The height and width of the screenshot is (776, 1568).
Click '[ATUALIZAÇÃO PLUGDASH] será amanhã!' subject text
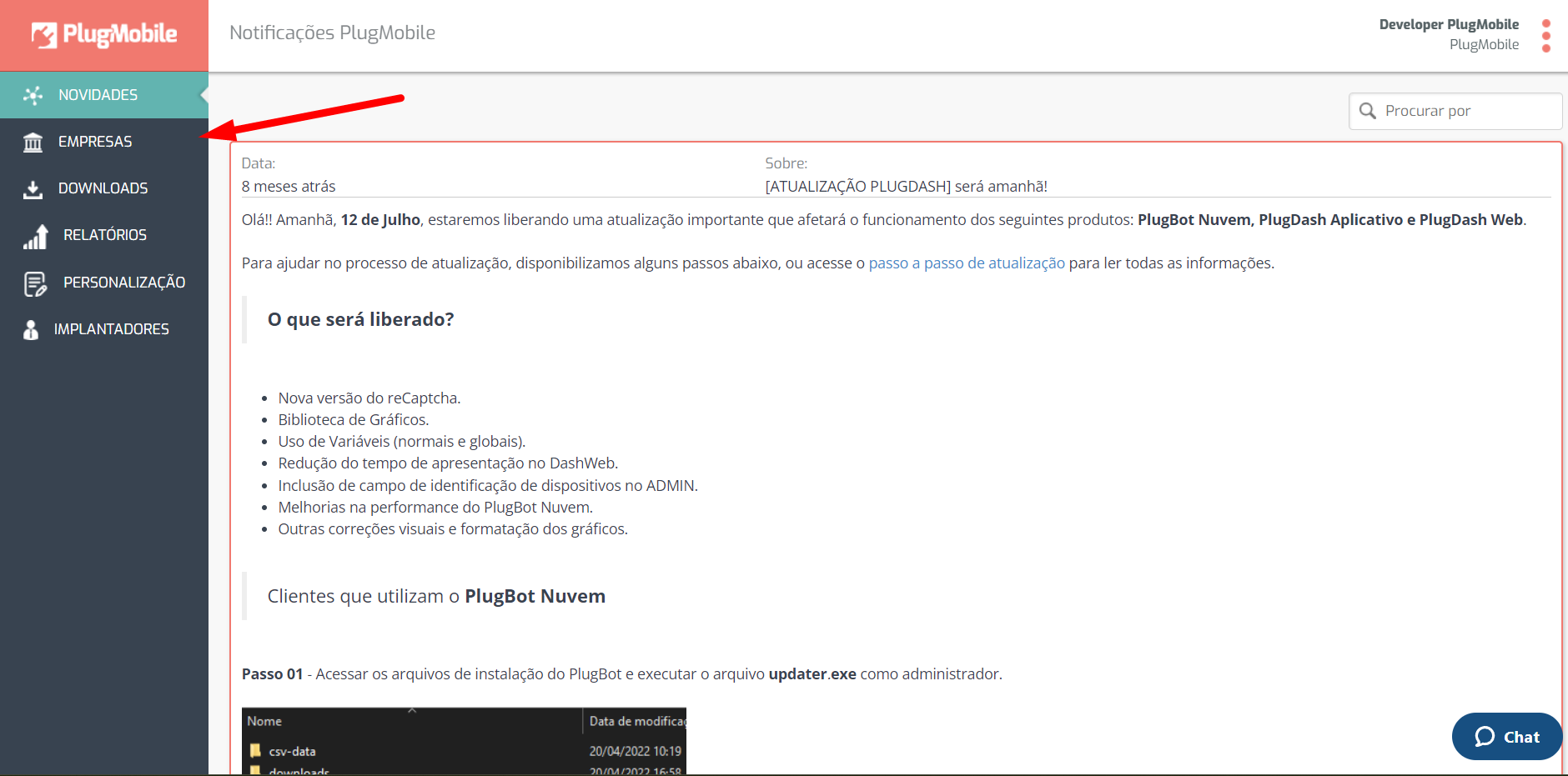[906, 187]
